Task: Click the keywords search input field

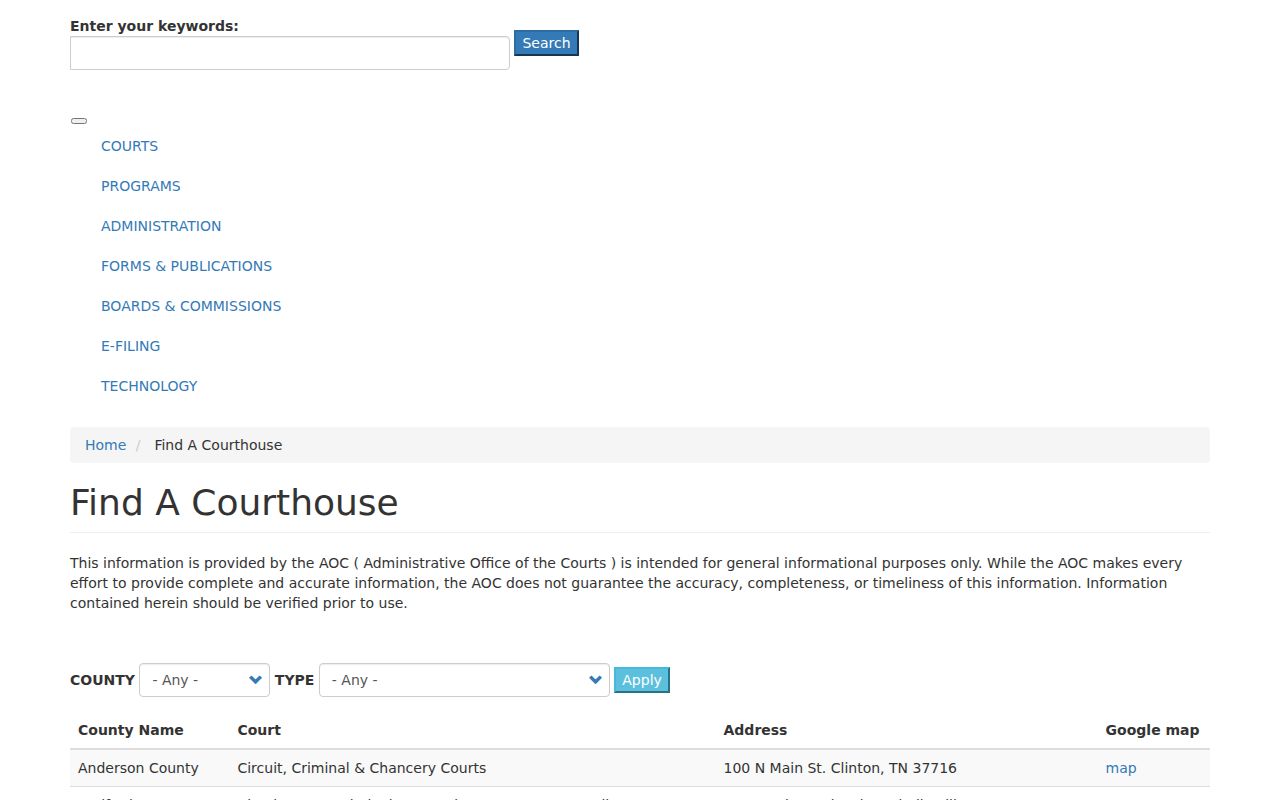Action: 290,53
